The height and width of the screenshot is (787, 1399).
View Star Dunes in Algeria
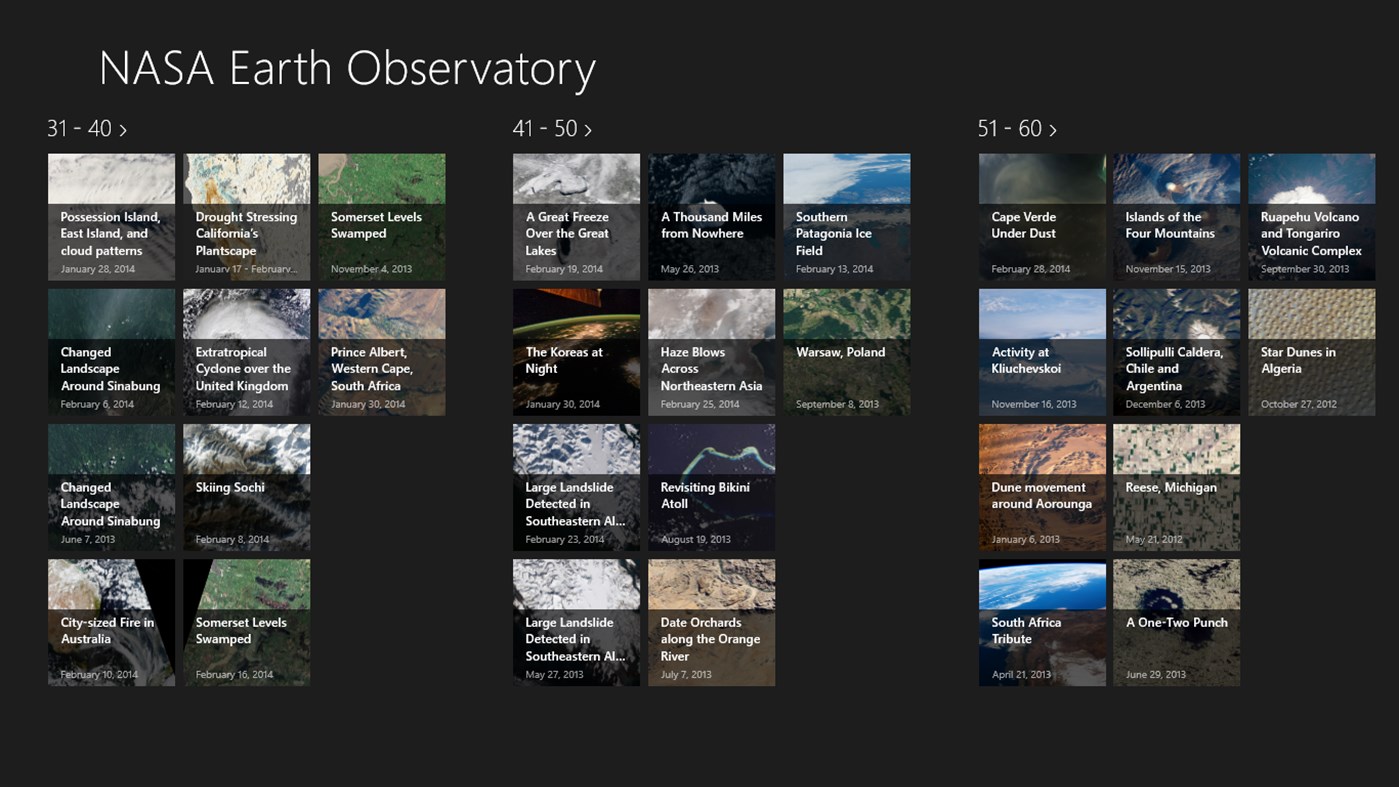click(1311, 352)
